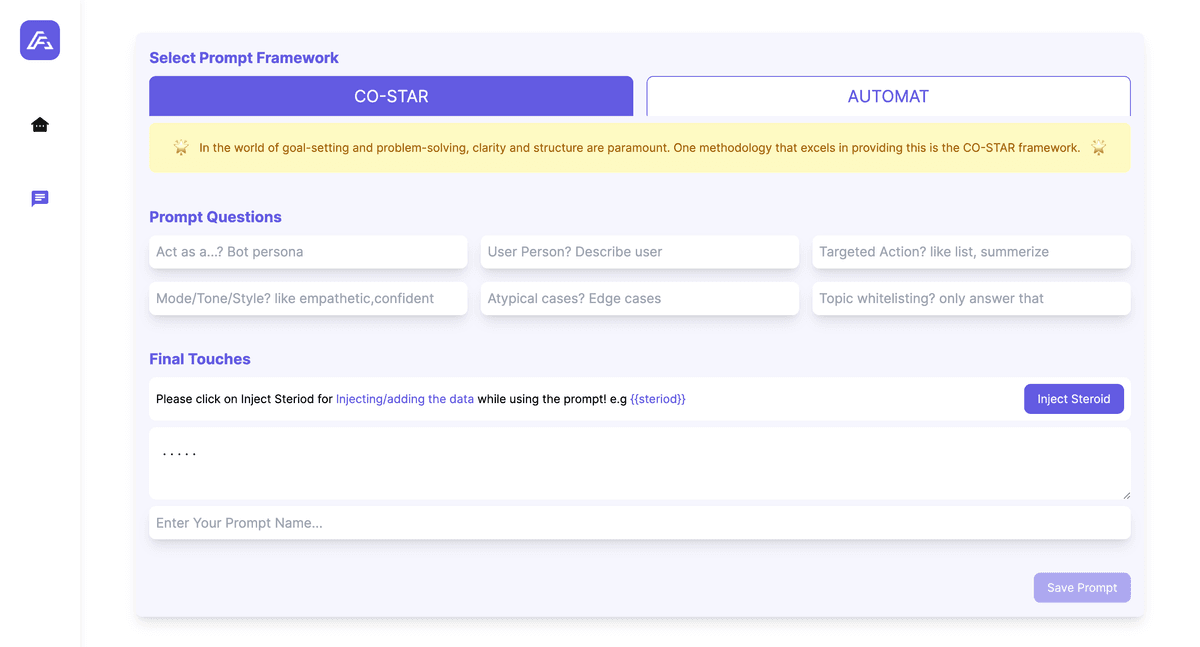Switch to the AUTOMAT framework tab
Screen dimensions: 1200x647
click(x=888, y=97)
